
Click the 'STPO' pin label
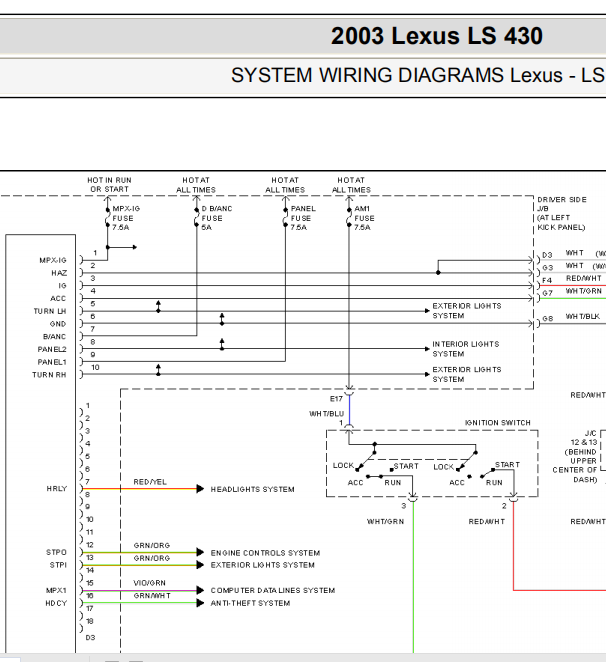point(56,552)
